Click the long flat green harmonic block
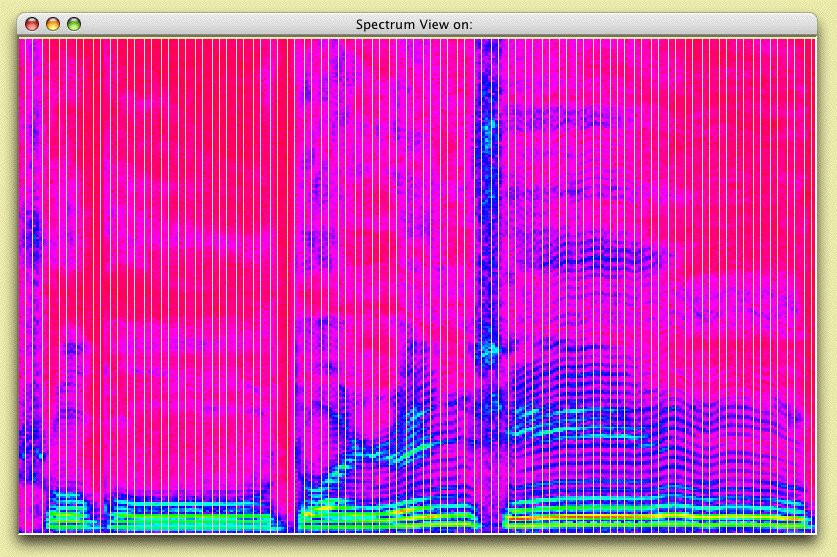The width and height of the screenshot is (837, 557). click(x=189, y=515)
